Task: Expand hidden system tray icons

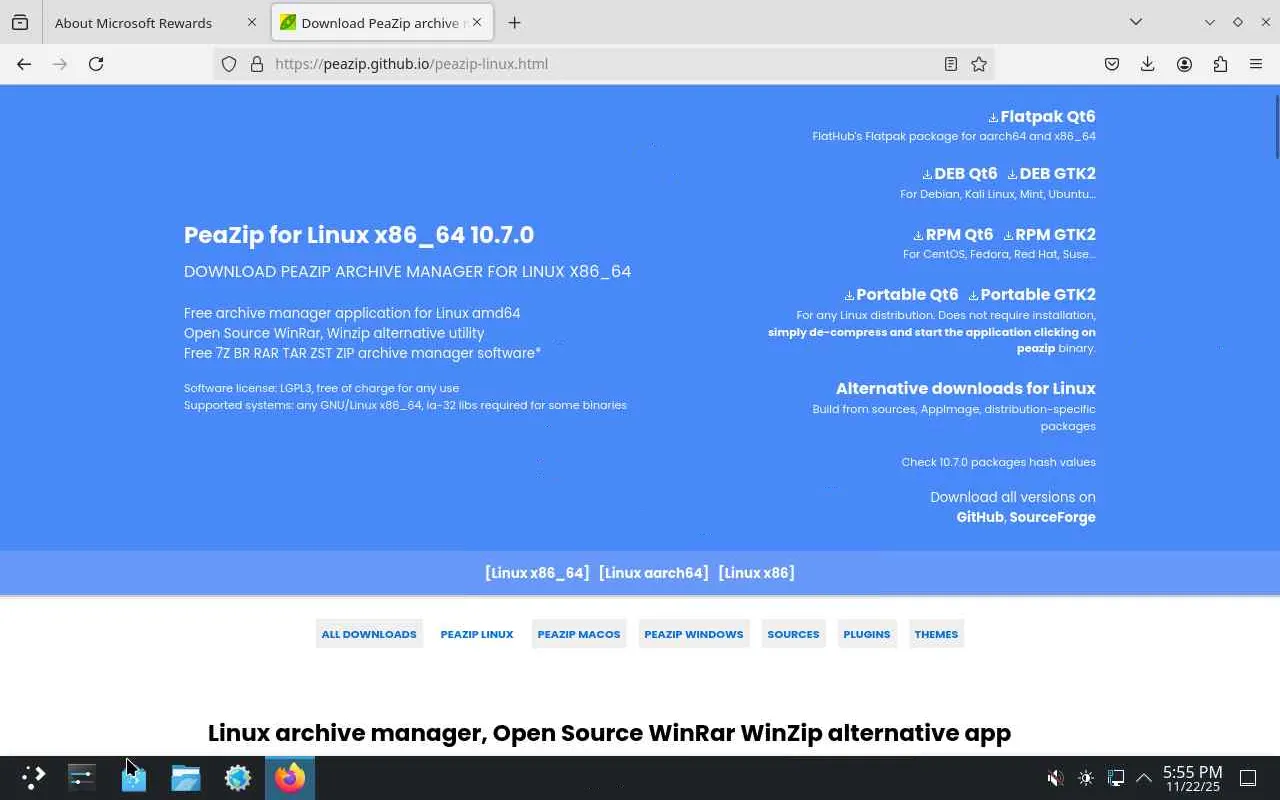Action: coord(1144,778)
